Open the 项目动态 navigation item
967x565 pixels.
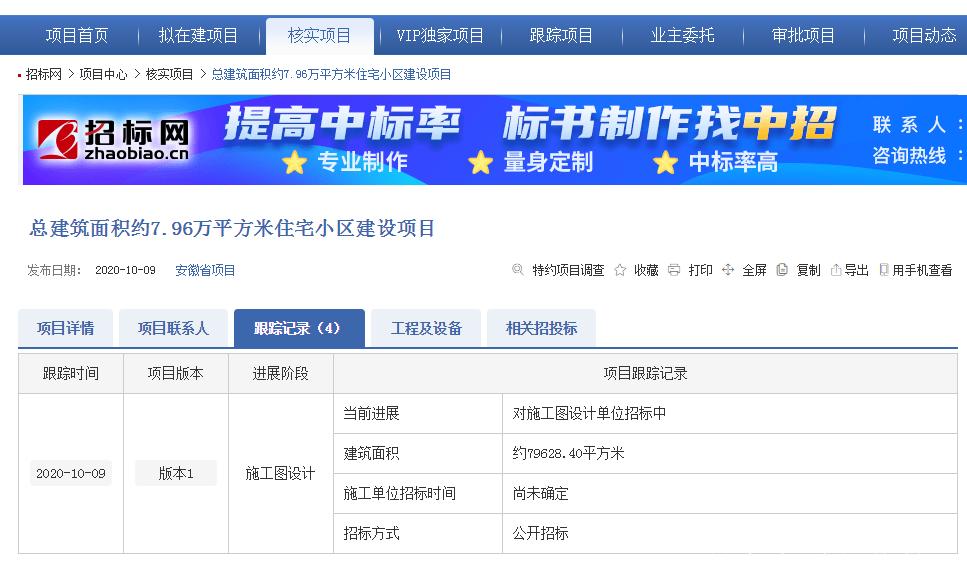924,35
